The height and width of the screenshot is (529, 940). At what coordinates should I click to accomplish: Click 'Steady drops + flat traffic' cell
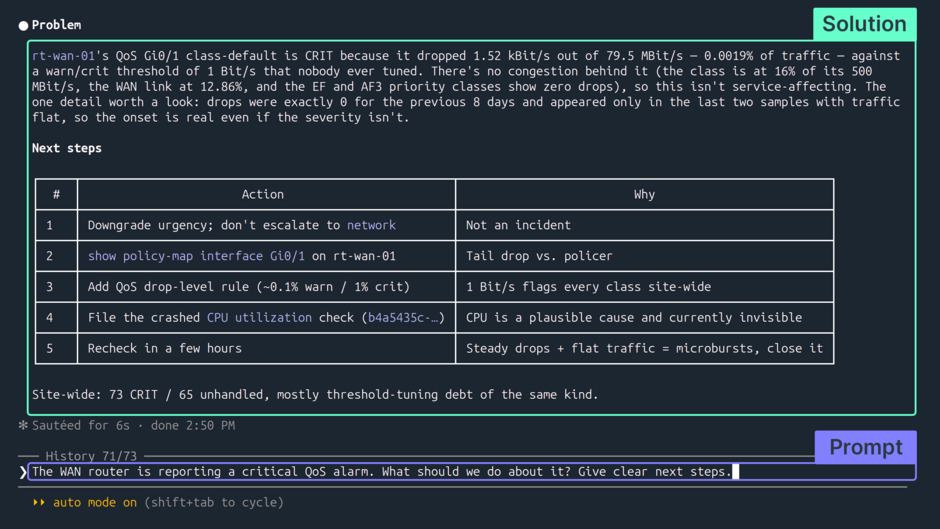(x=644, y=348)
